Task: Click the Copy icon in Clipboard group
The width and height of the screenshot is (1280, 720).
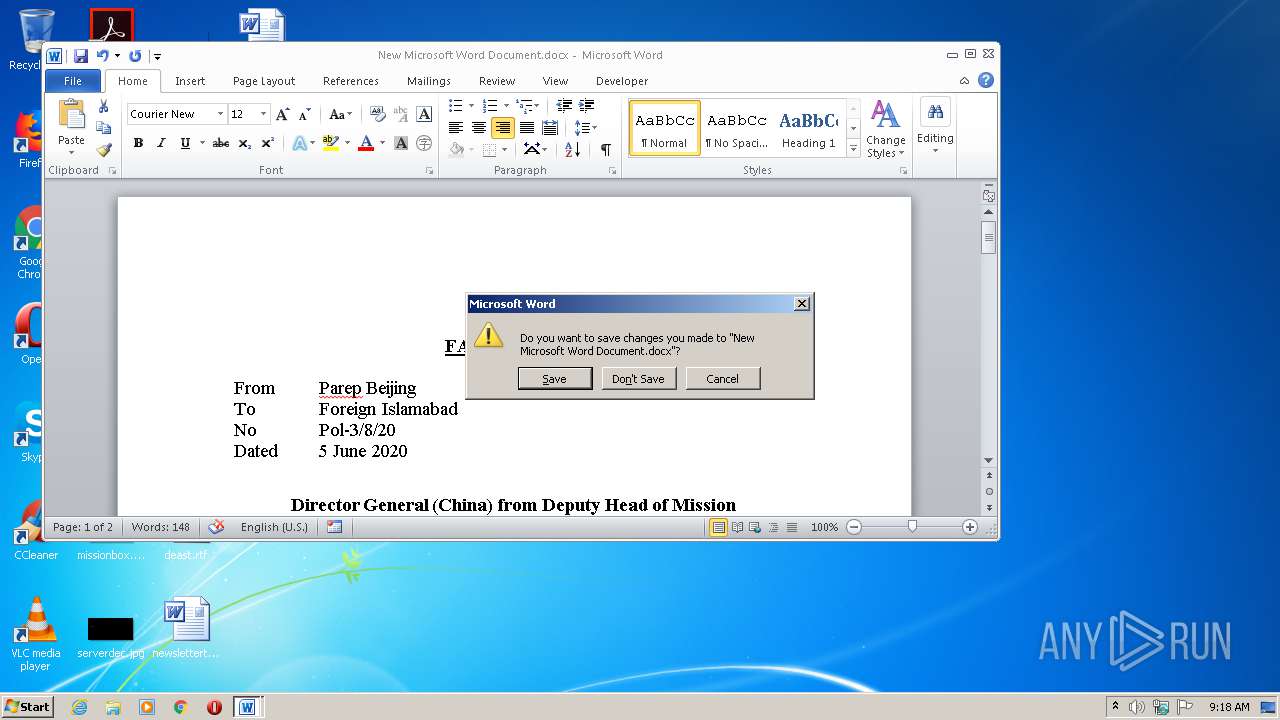Action: (x=103, y=128)
